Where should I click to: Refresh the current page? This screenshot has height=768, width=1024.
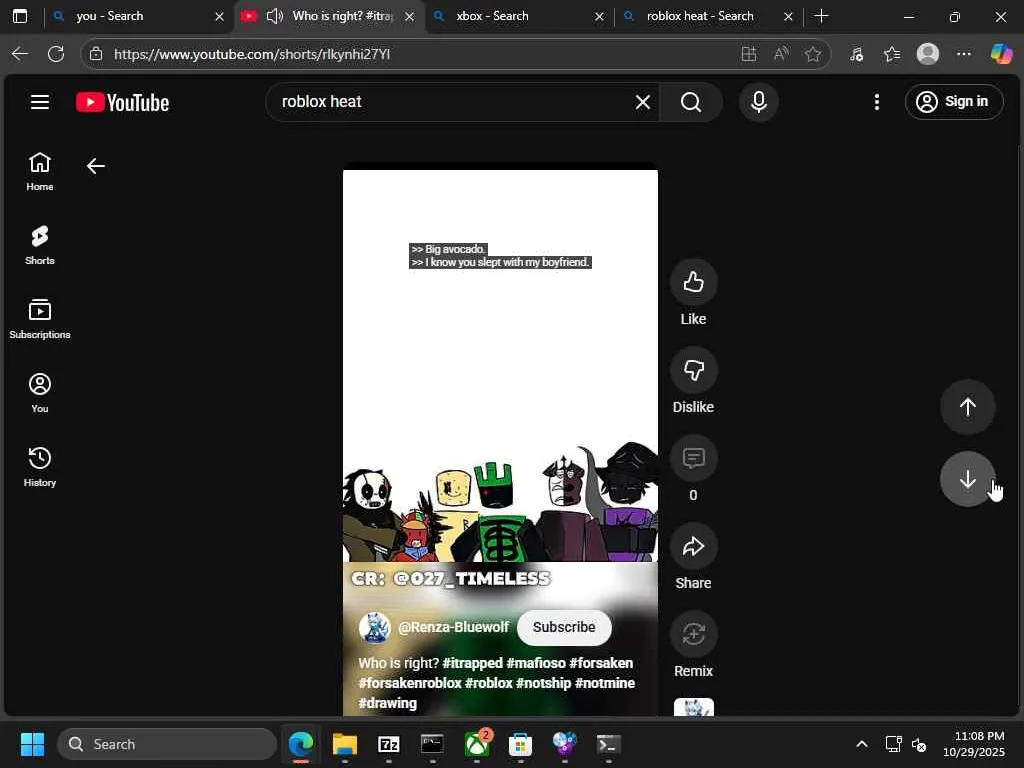point(56,54)
